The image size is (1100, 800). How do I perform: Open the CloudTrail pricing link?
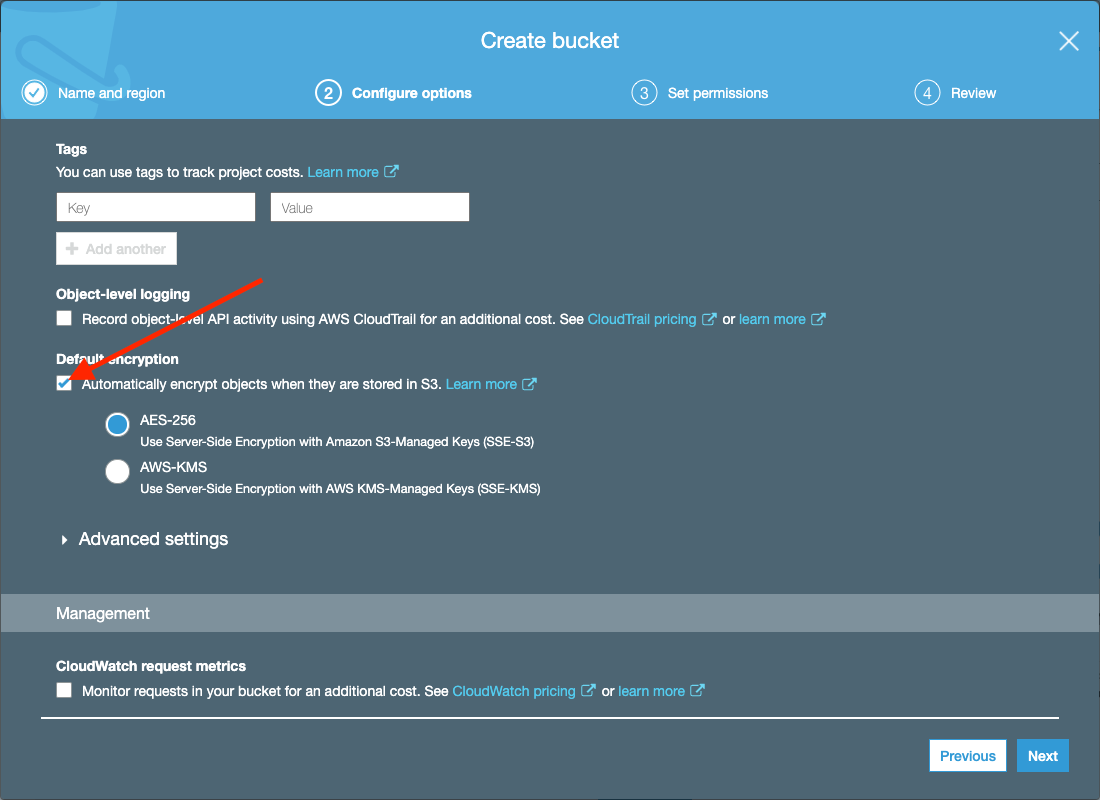pos(642,319)
